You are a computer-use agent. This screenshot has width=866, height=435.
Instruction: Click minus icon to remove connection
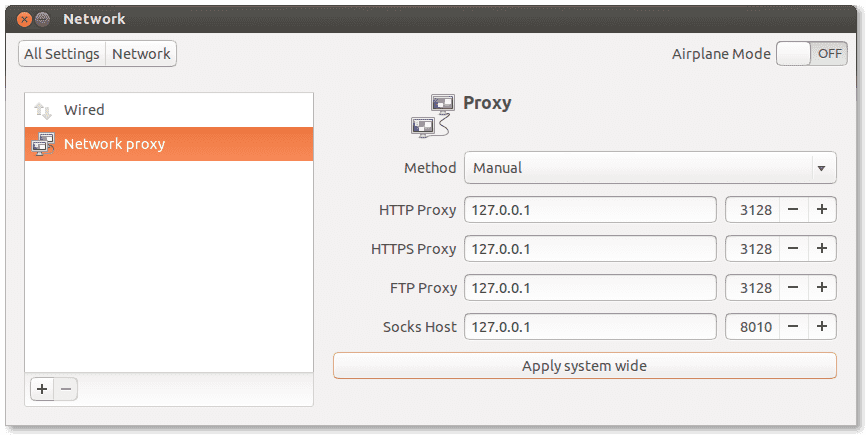(66, 390)
